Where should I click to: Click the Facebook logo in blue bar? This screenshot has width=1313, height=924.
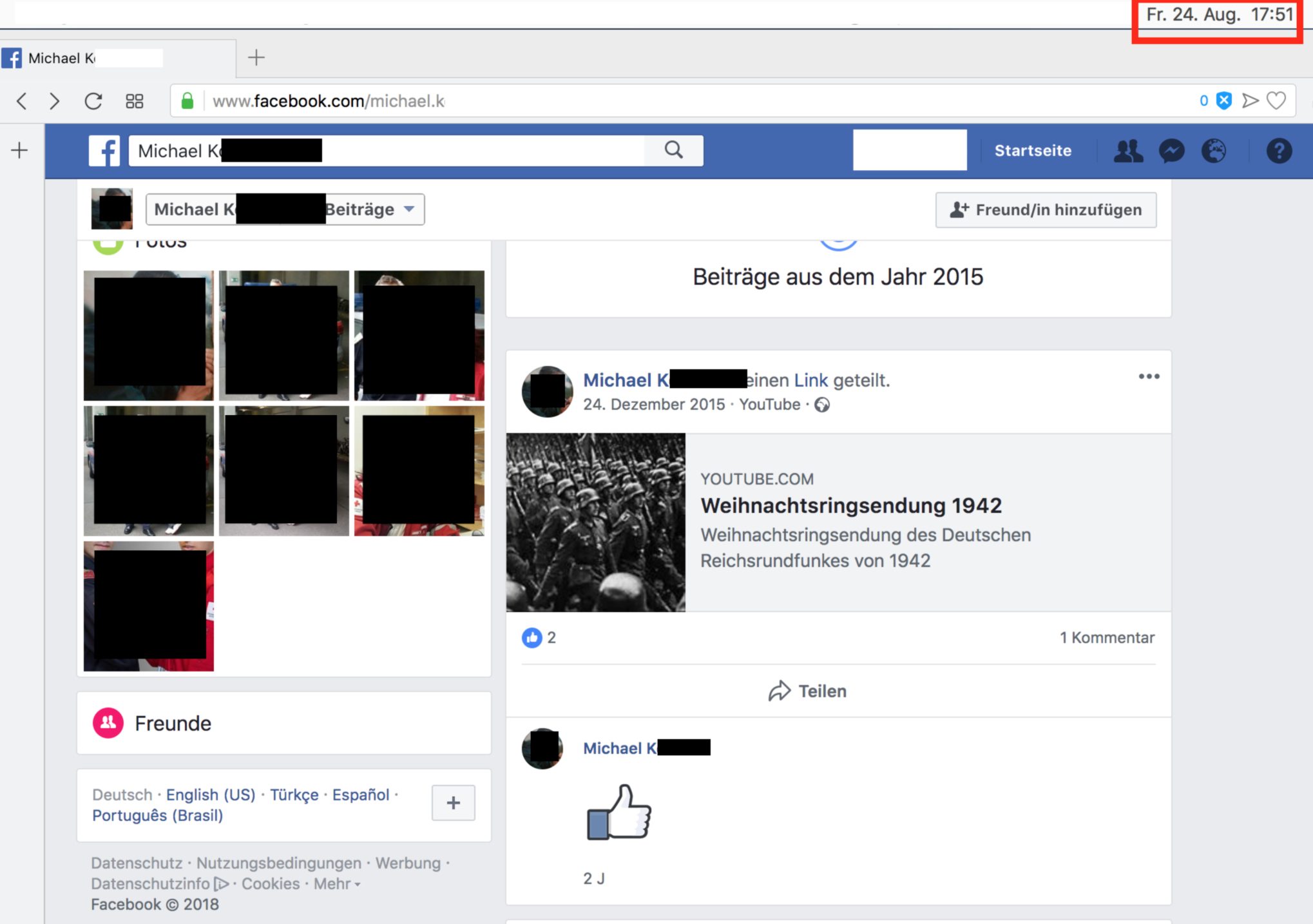[x=104, y=151]
